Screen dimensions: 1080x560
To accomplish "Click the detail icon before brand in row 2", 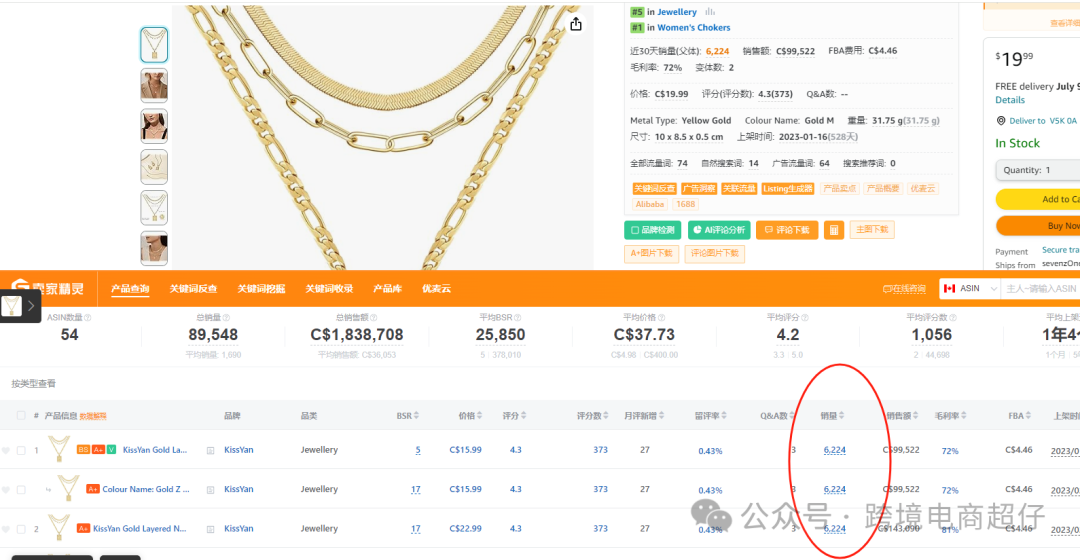I will (210, 529).
